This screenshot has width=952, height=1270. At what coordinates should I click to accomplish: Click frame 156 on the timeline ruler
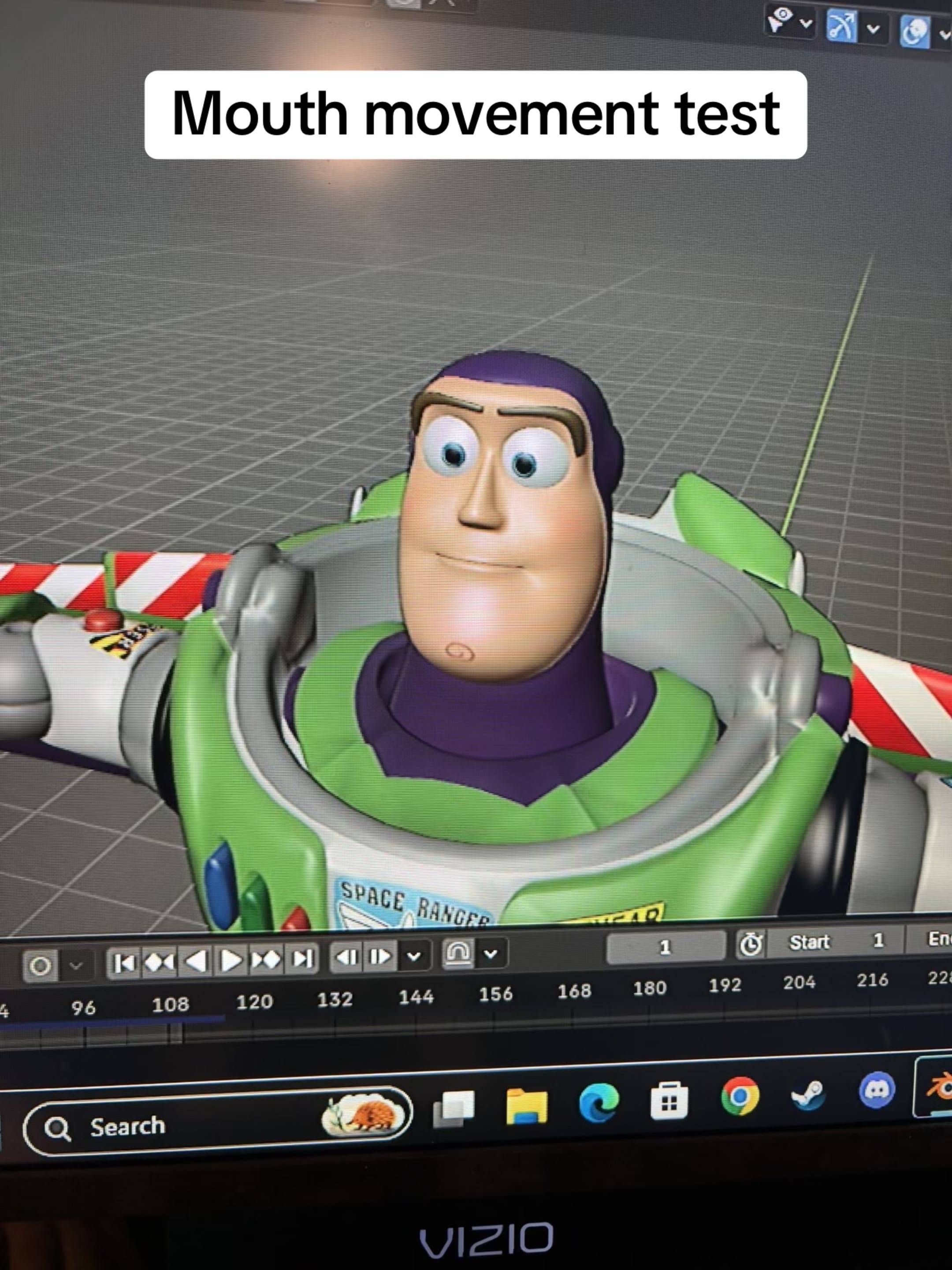click(496, 994)
